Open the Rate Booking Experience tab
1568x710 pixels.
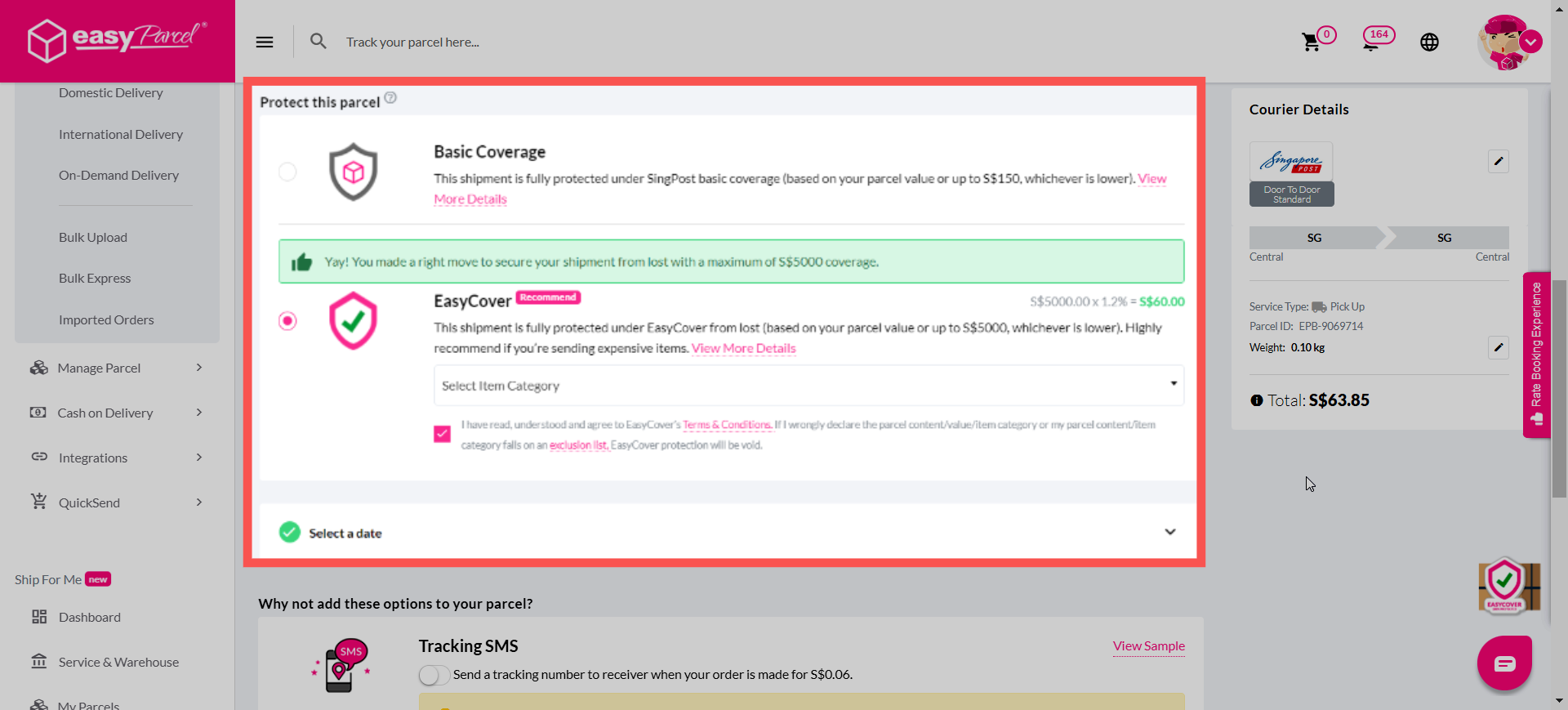click(1536, 355)
